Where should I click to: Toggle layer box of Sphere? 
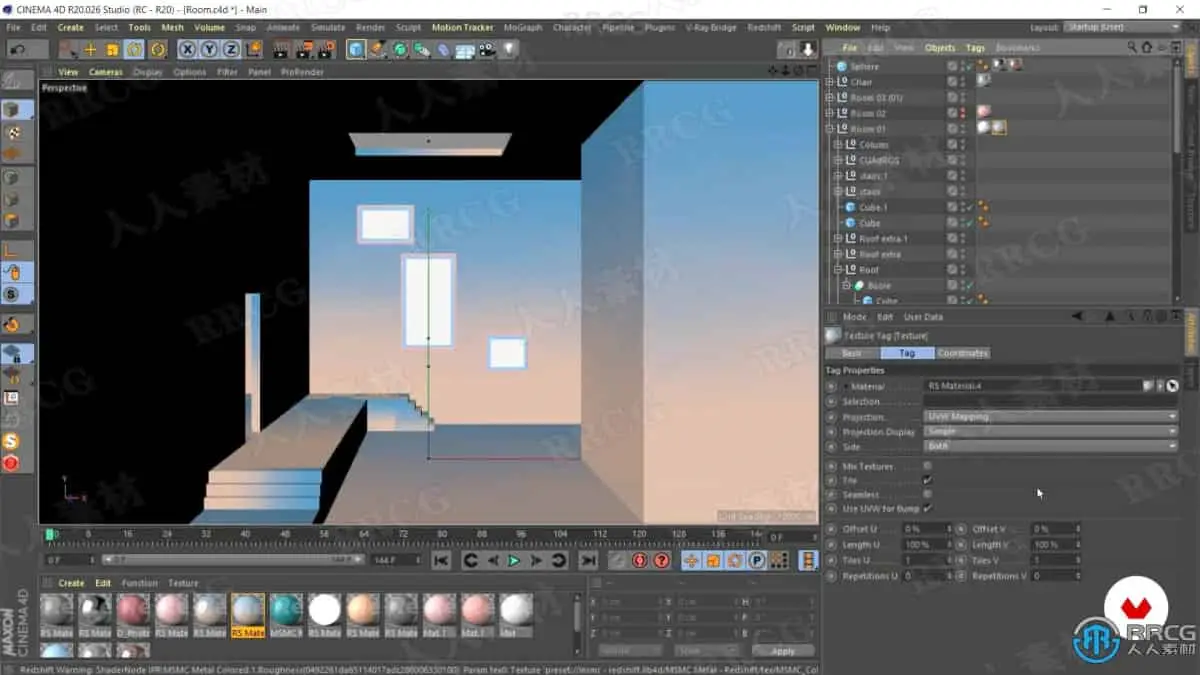(x=952, y=66)
